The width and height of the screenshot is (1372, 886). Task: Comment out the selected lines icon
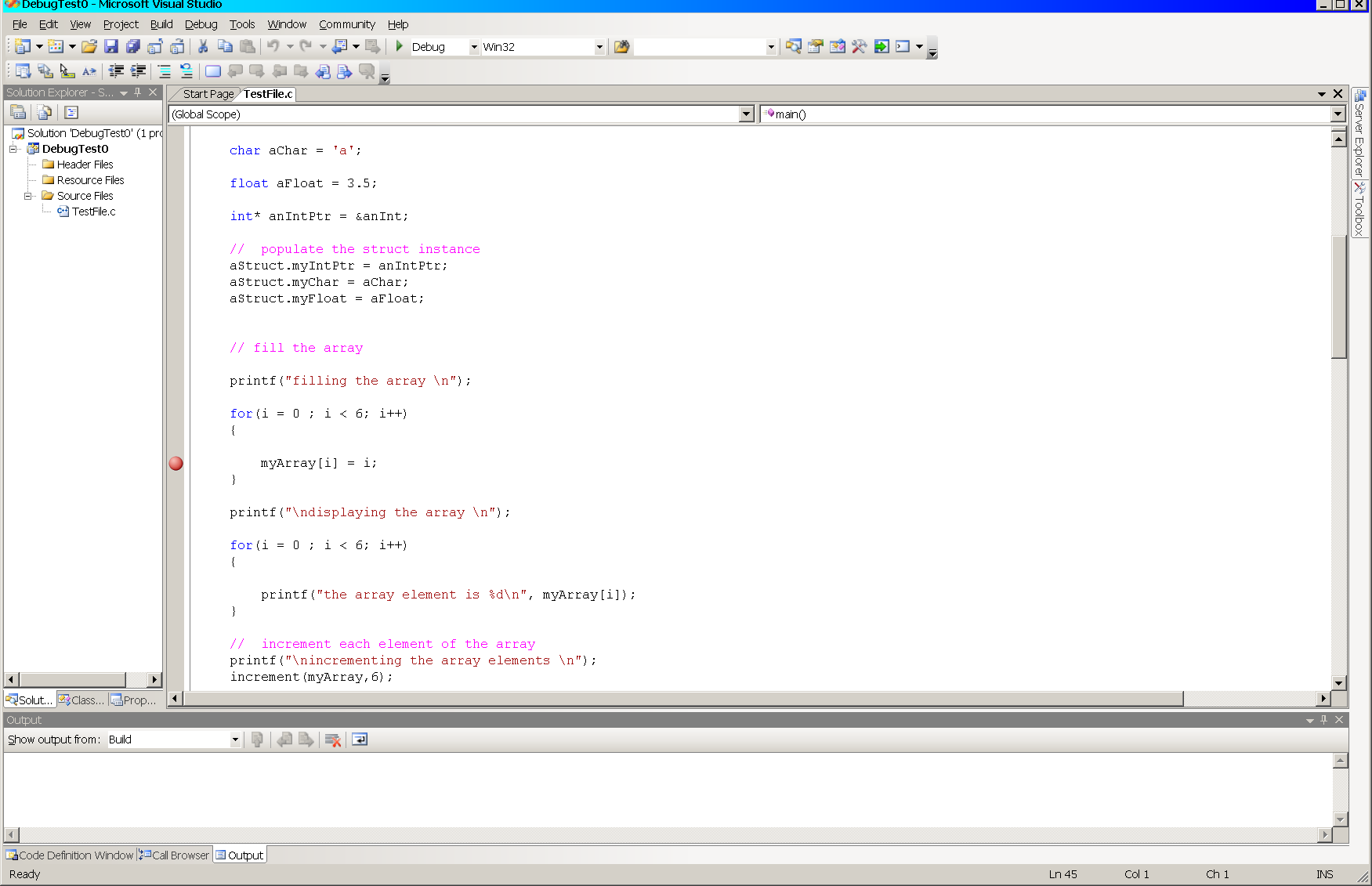165,71
